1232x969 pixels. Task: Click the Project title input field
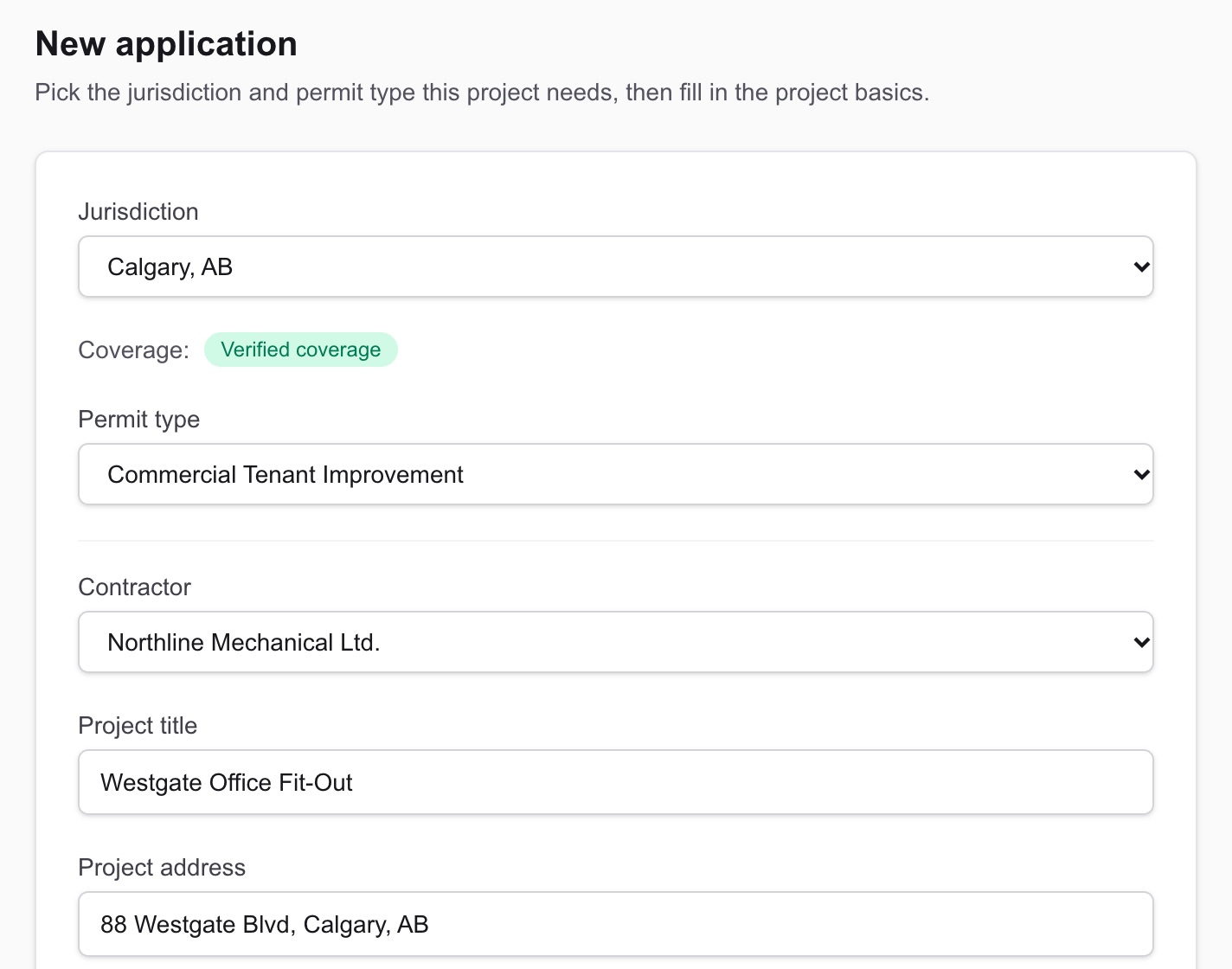pos(616,782)
